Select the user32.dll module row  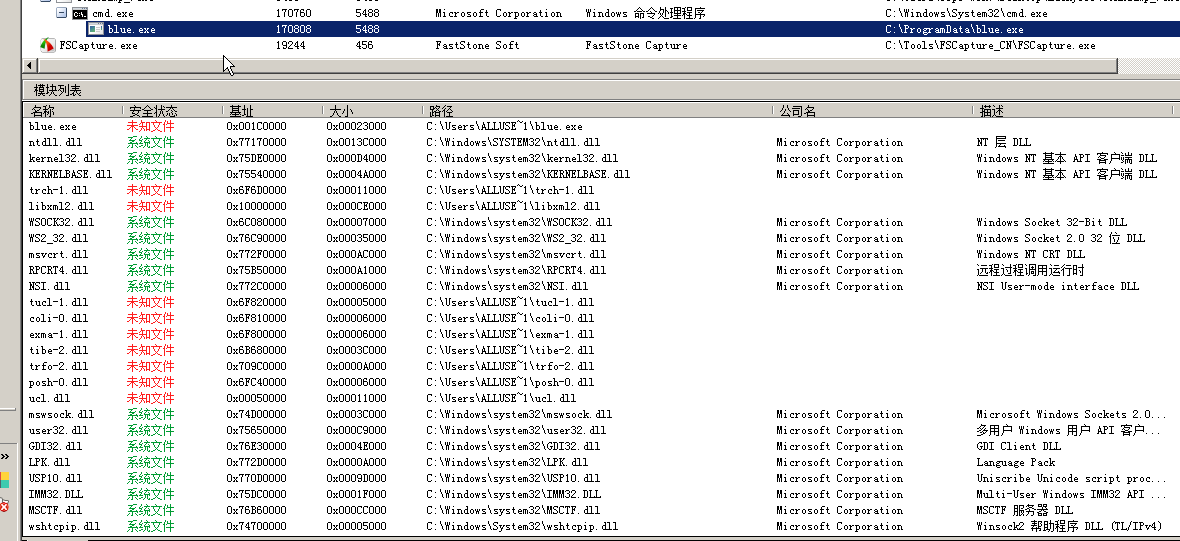601,430
